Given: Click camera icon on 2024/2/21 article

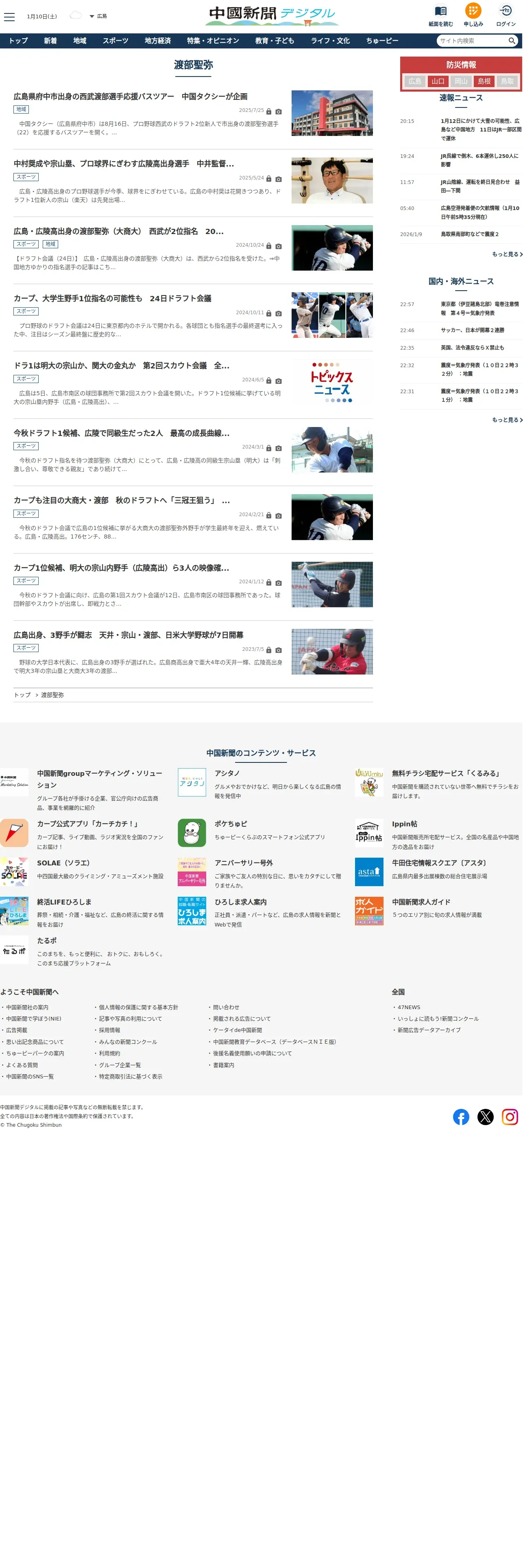Looking at the screenshot, I should coord(279,516).
